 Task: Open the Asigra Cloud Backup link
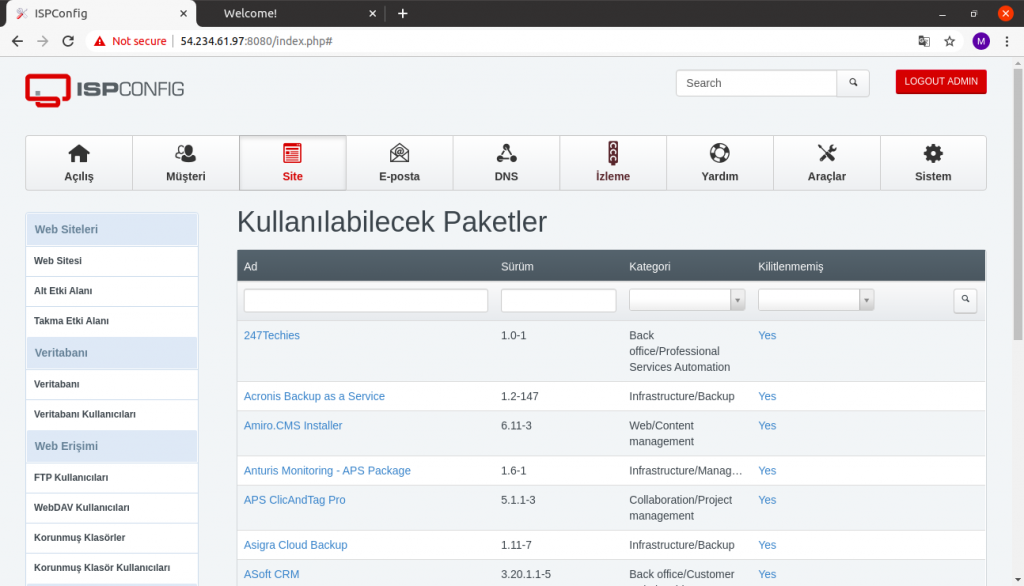pyautogui.click(x=295, y=545)
